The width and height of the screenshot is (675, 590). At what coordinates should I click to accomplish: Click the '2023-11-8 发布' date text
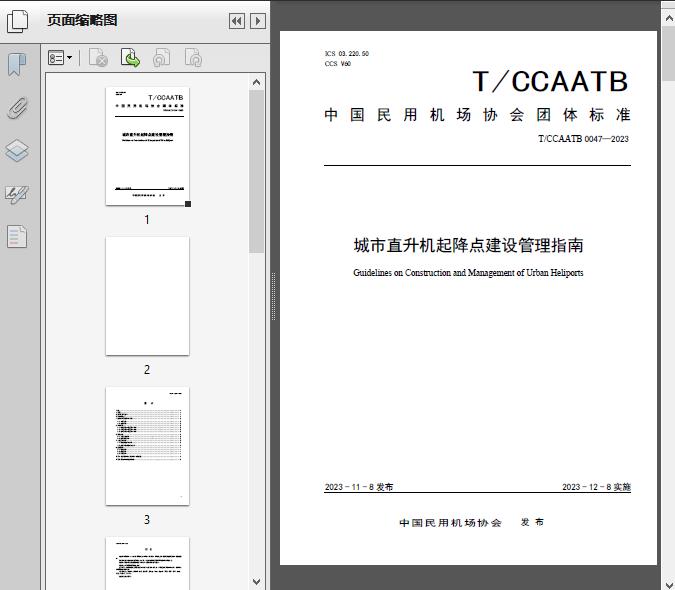(x=359, y=487)
